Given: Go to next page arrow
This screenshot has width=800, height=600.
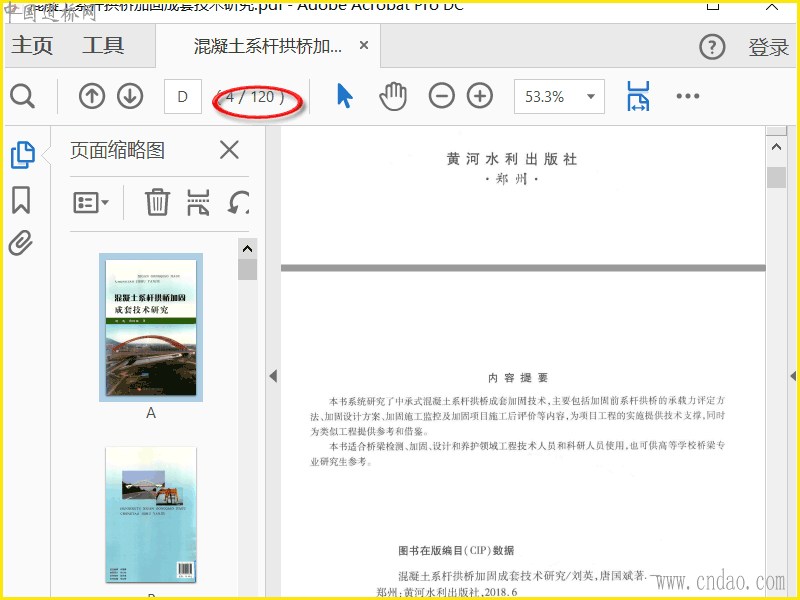Looking at the screenshot, I should [x=130, y=96].
